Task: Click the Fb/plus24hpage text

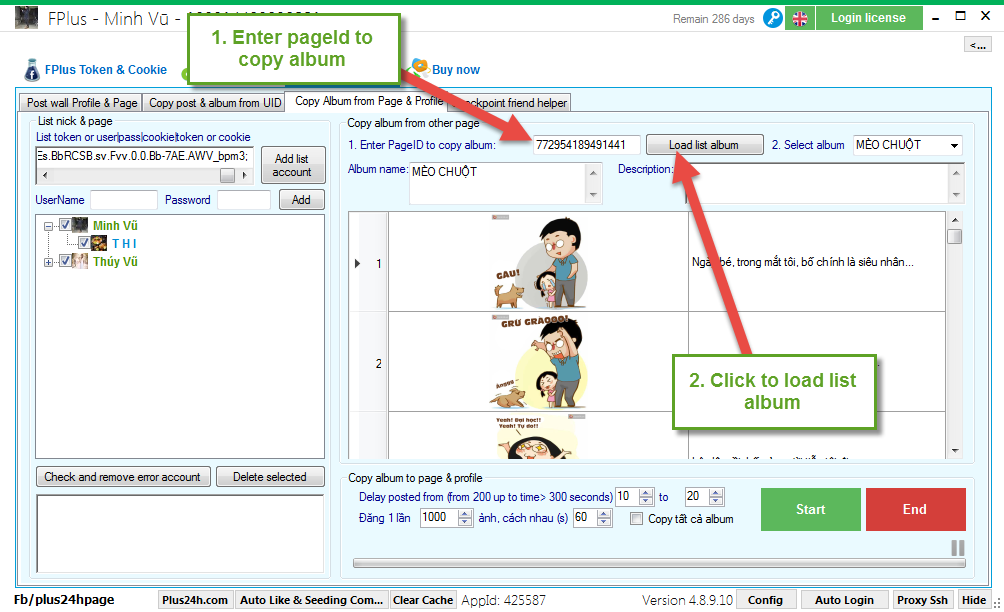Action: coord(64,600)
